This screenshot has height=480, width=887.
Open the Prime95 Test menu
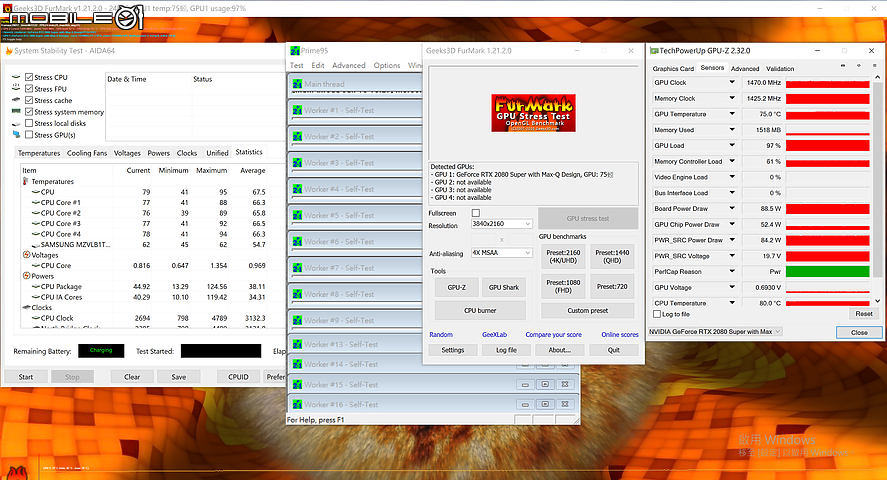[296, 66]
